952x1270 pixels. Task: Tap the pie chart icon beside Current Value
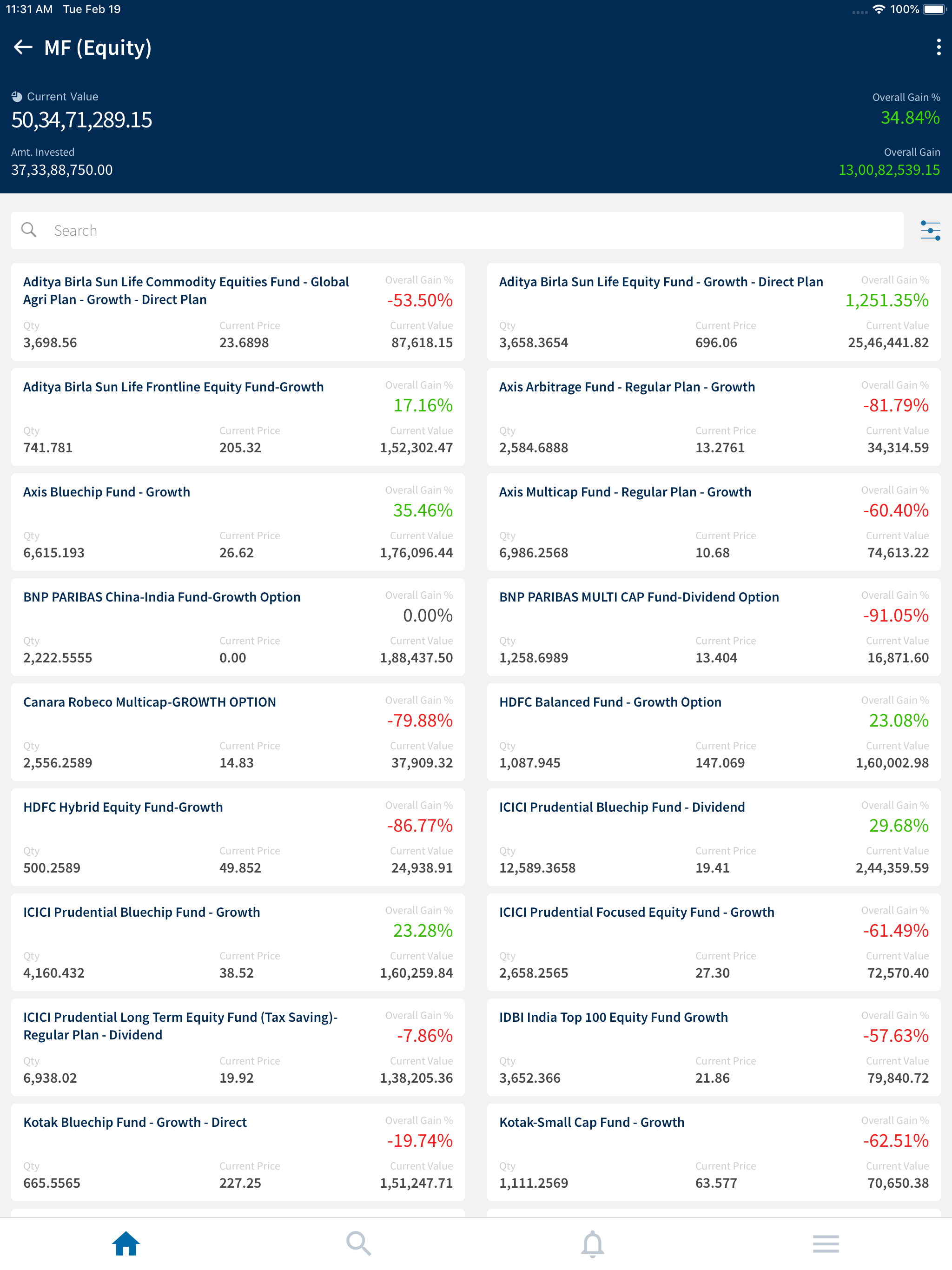pos(17,96)
